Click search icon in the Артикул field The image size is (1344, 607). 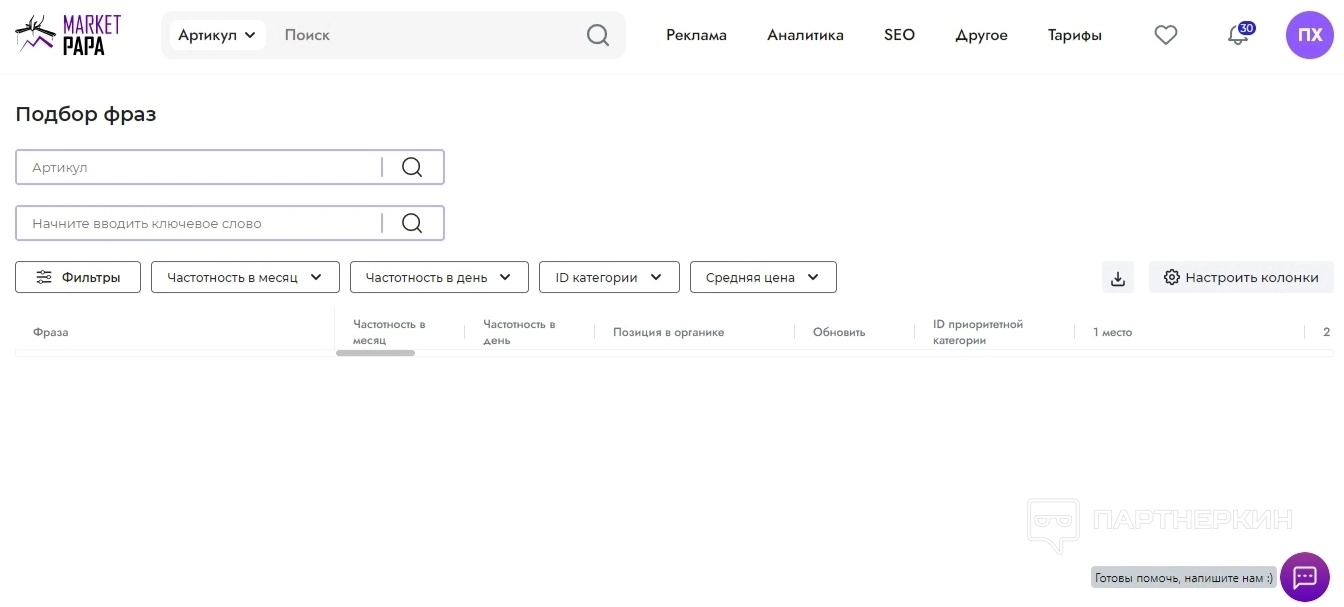412,167
